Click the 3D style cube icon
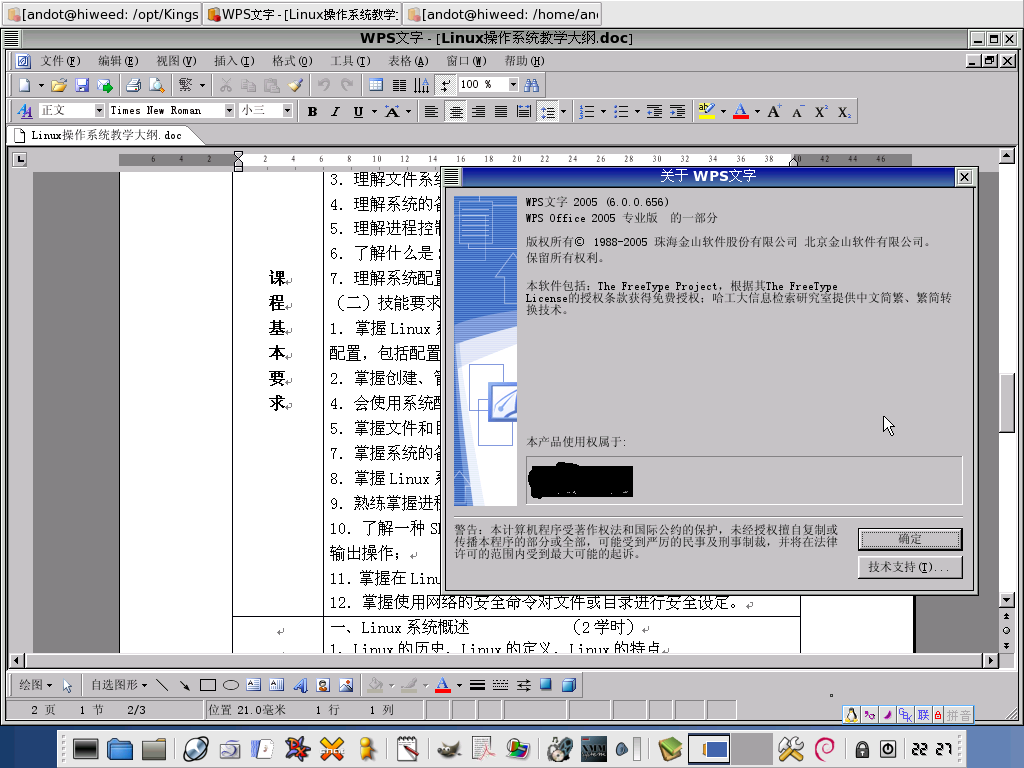Image resolution: width=1024 pixels, height=768 pixels. pos(569,685)
